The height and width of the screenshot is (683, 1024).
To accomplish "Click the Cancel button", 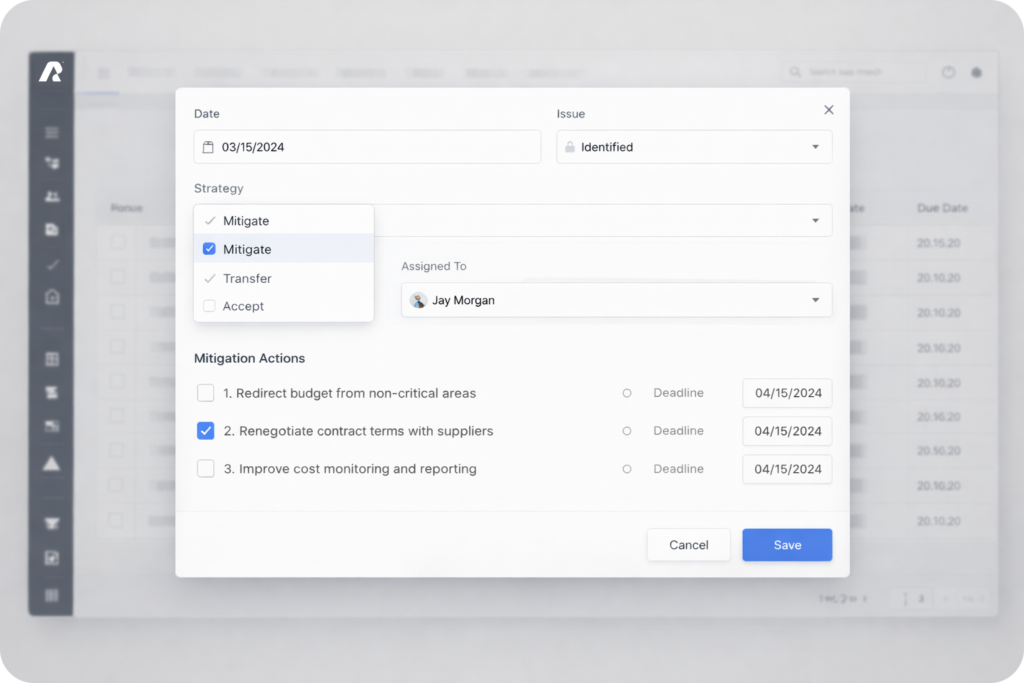I will point(688,545).
